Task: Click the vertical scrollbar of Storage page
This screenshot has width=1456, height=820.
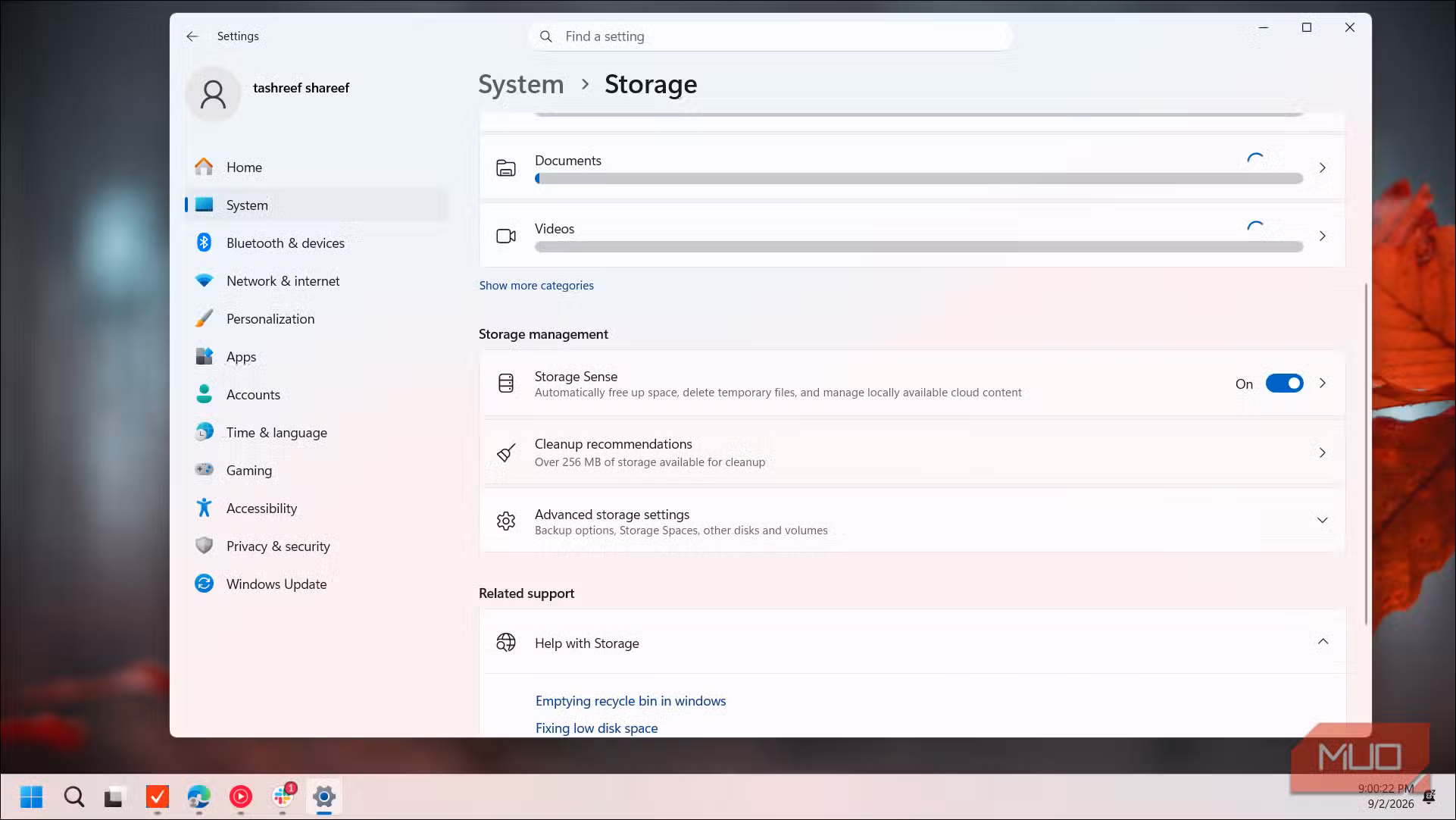Action: tap(1366, 453)
